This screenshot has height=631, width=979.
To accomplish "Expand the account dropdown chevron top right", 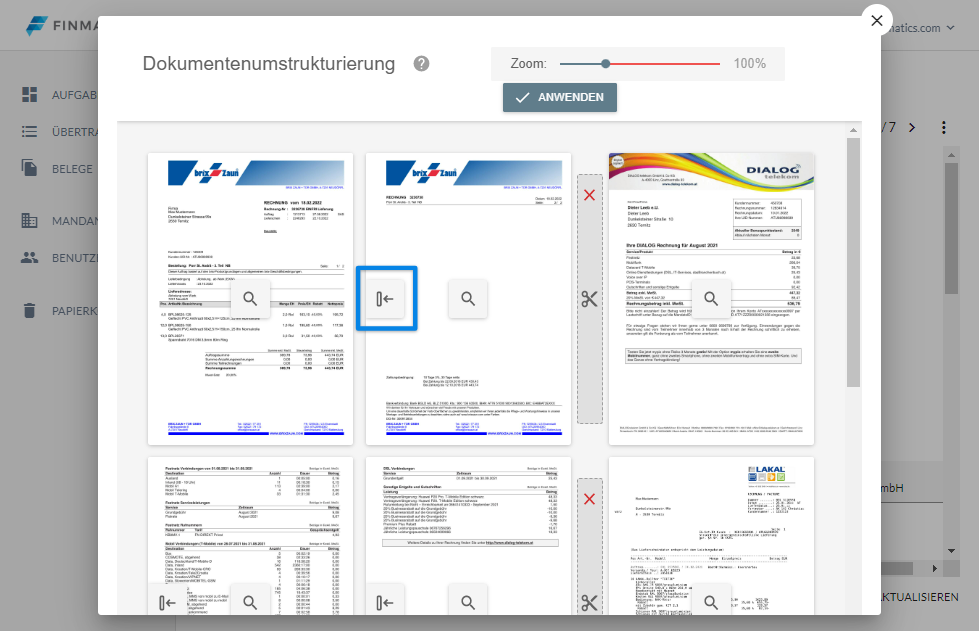I will [x=950, y=27].
